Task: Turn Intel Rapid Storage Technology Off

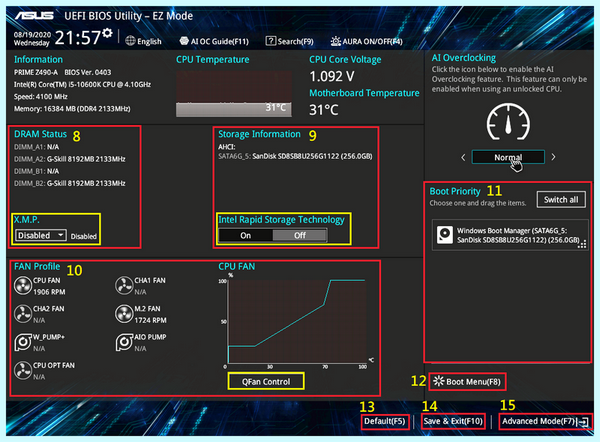Action: [x=300, y=235]
